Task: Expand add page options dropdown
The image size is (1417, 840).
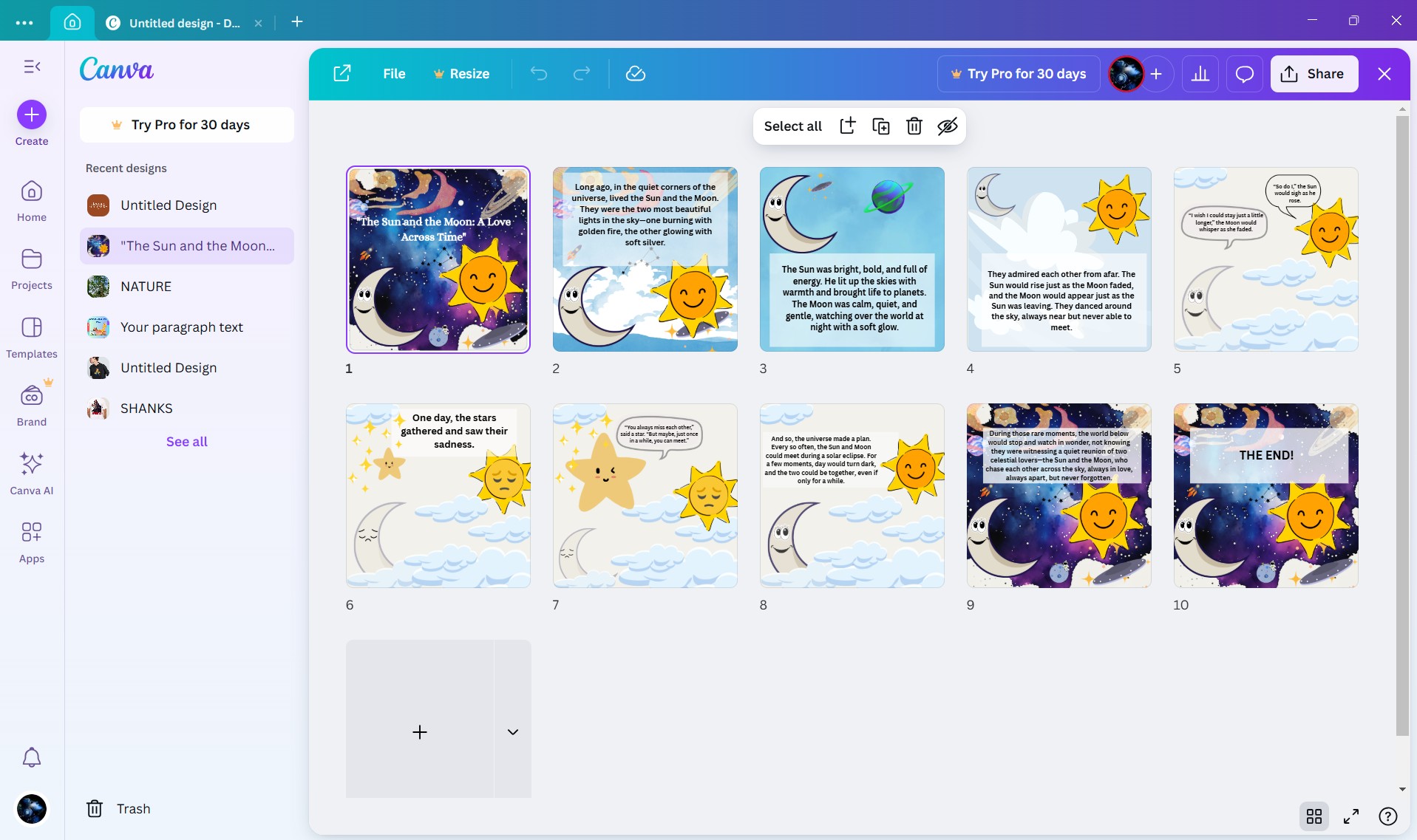Action: click(x=513, y=719)
